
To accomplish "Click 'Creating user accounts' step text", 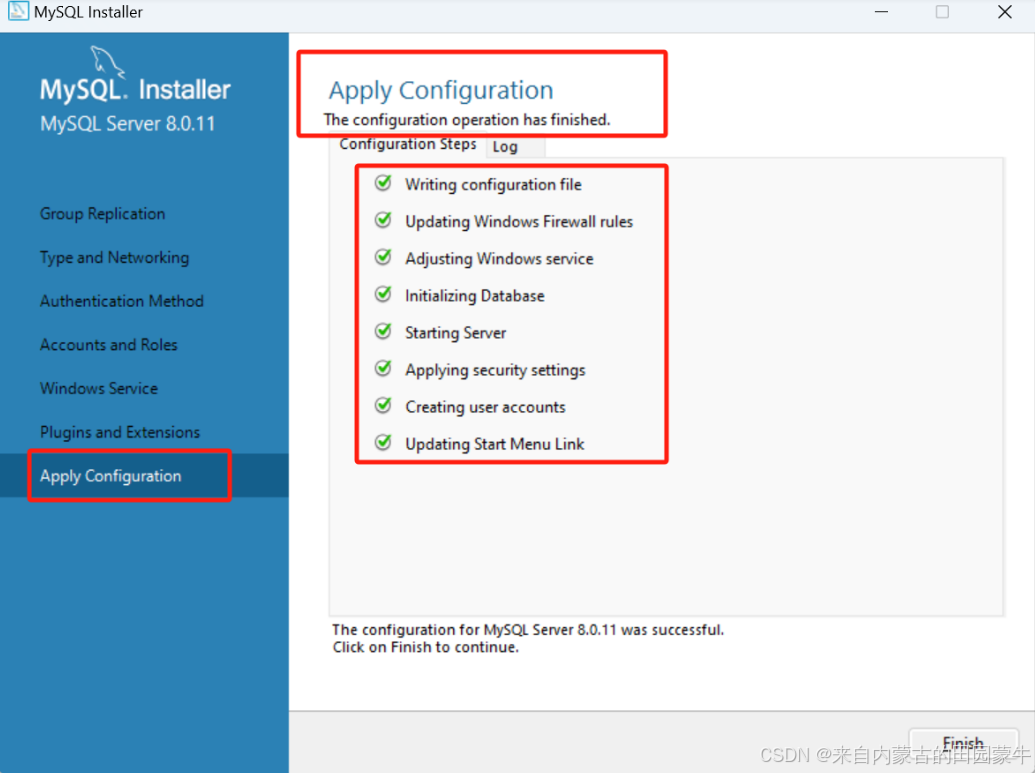I will (485, 407).
